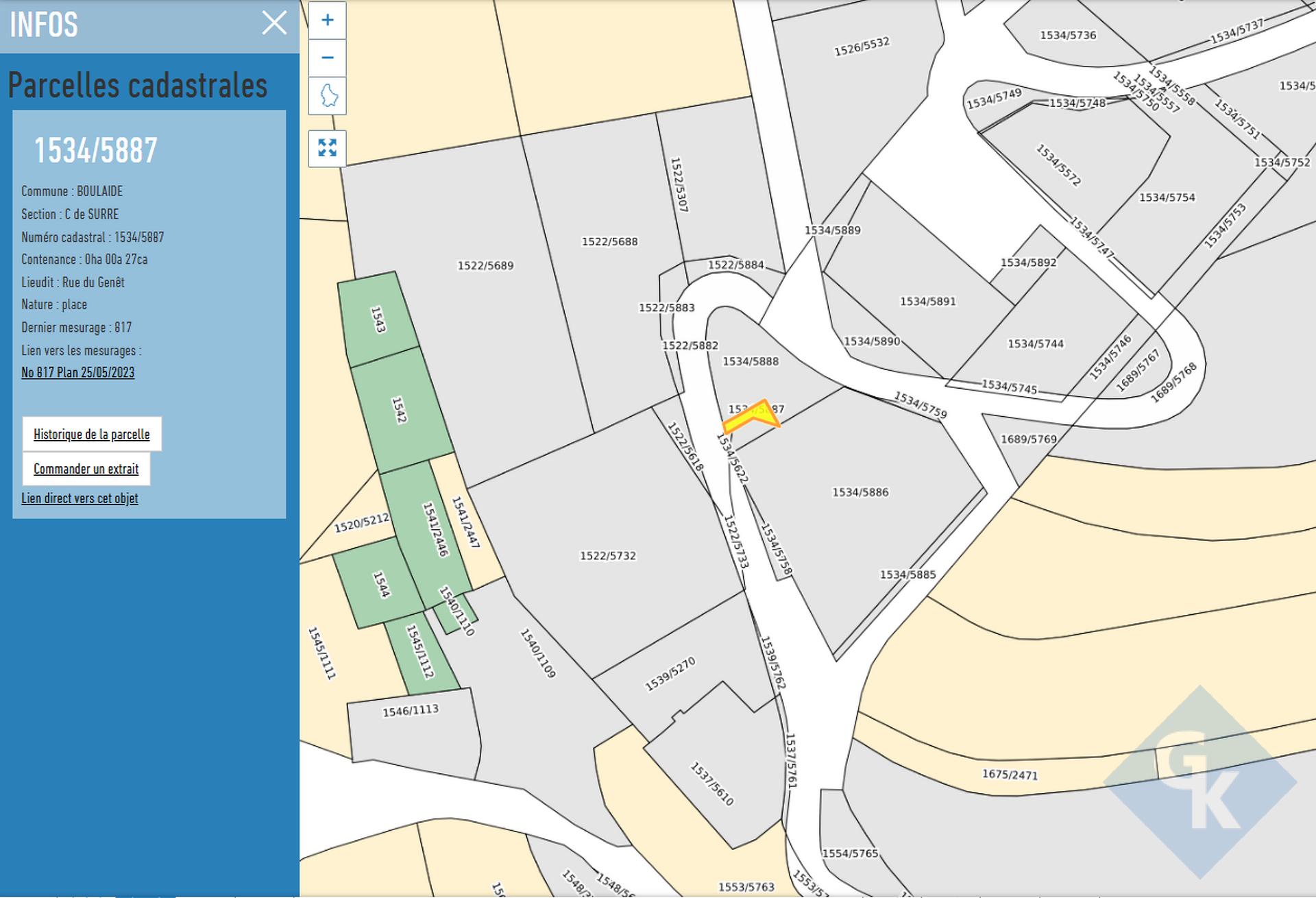Toggle fullscreen map view
This screenshot has height=898, width=1316.
(x=328, y=147)
